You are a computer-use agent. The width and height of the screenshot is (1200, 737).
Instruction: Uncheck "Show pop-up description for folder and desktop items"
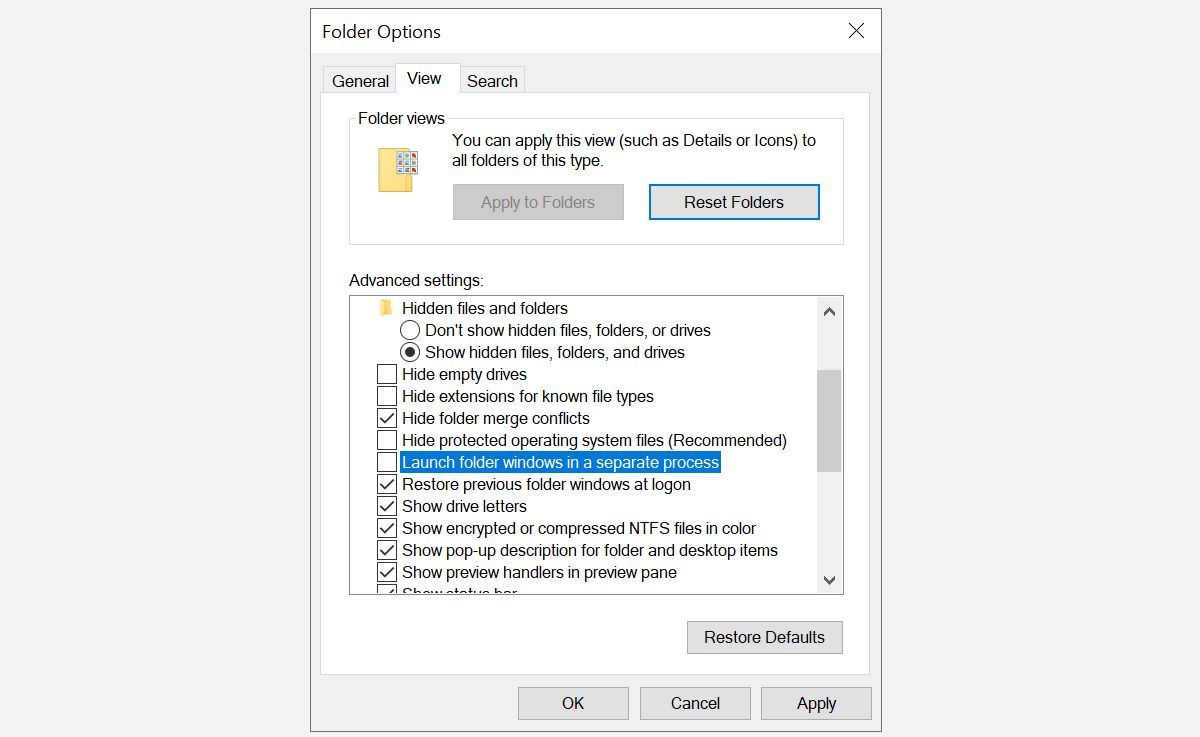[x=387, y=550]
